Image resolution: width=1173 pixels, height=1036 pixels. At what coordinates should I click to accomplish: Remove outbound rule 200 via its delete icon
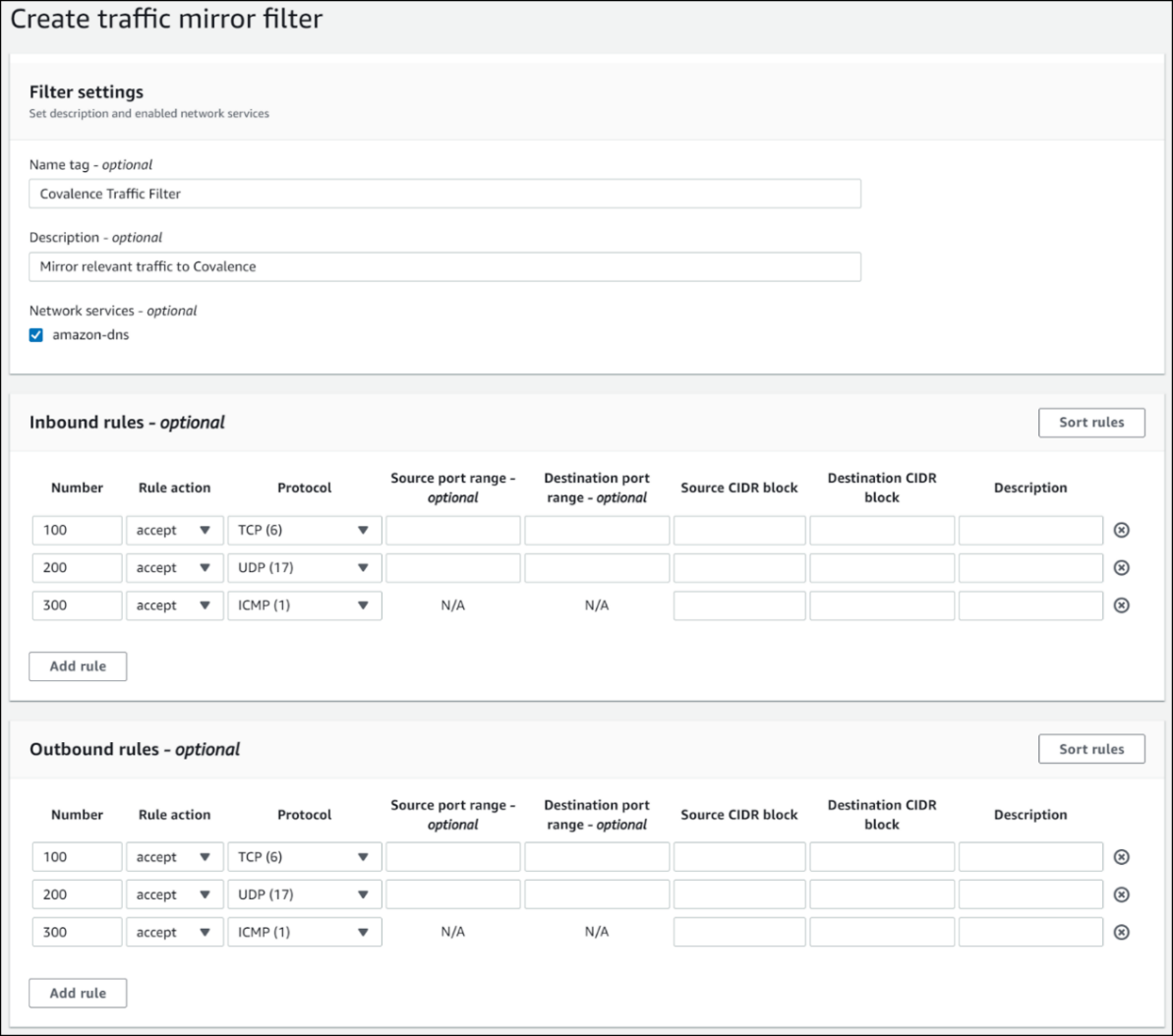[1123, 893]
